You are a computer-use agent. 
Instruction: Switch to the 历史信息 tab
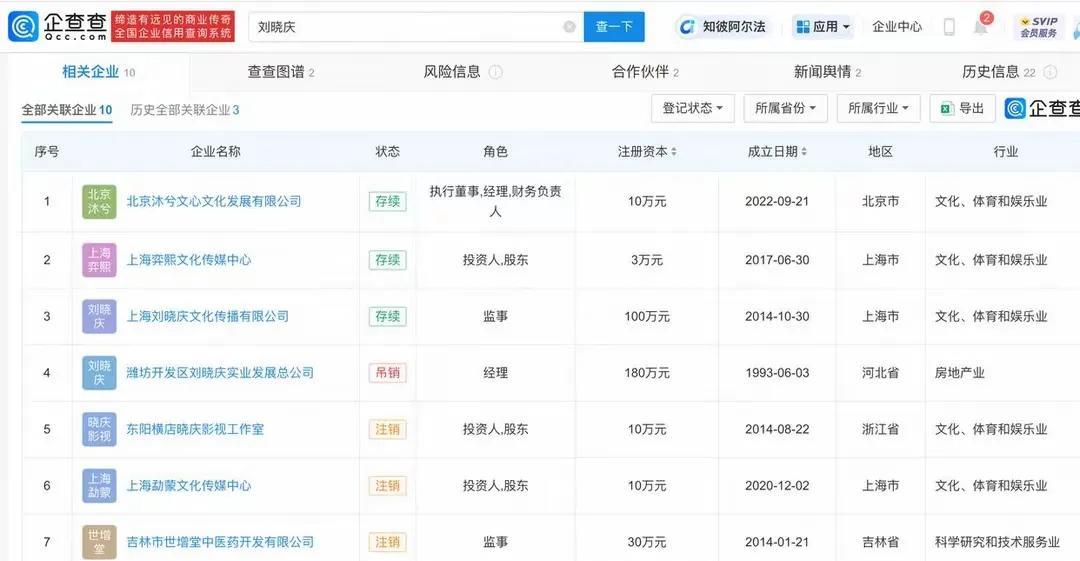coord(998,72)
